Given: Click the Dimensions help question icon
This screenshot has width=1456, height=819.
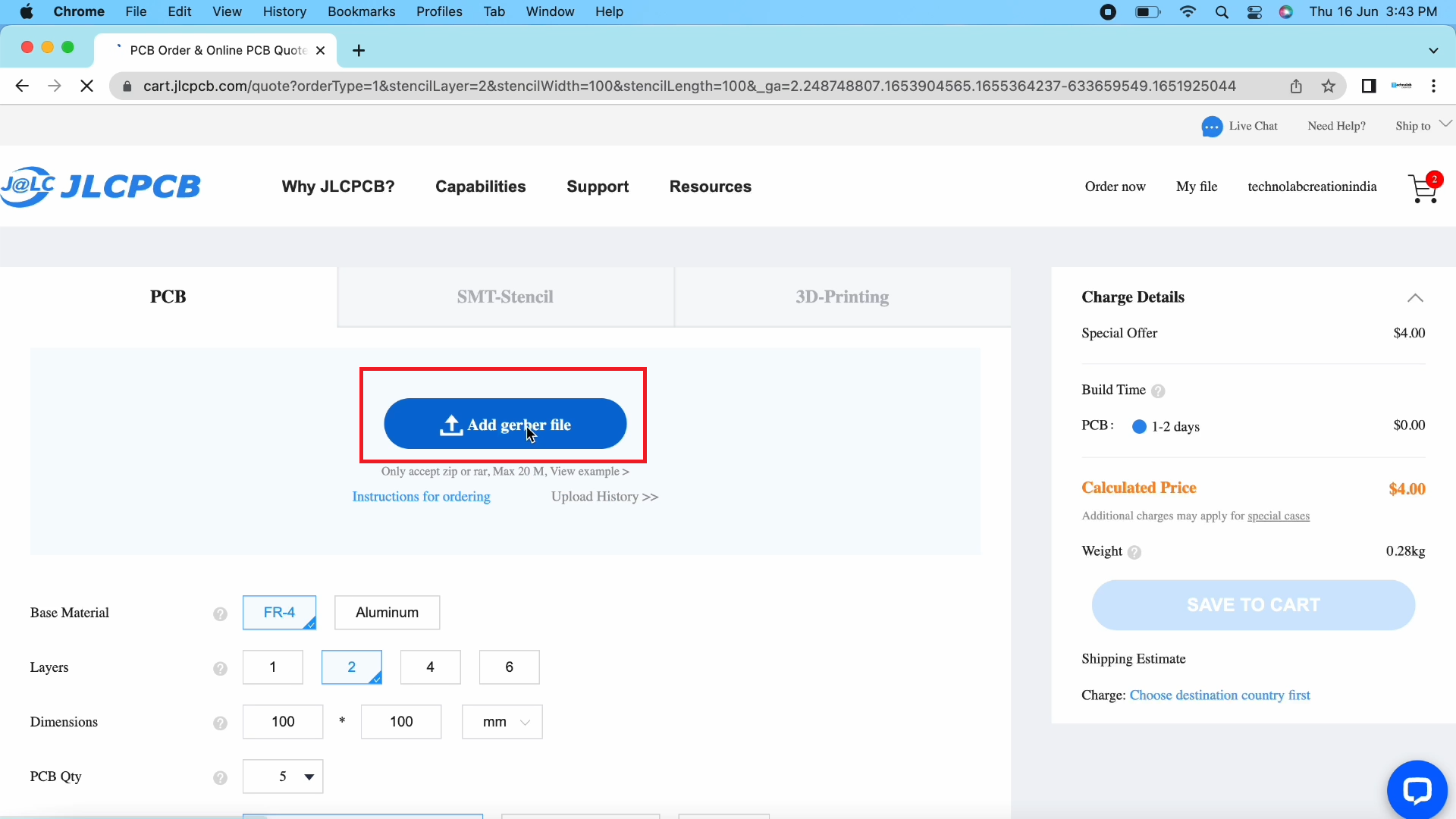Looking at the screenshot, I should click(220, 723).
